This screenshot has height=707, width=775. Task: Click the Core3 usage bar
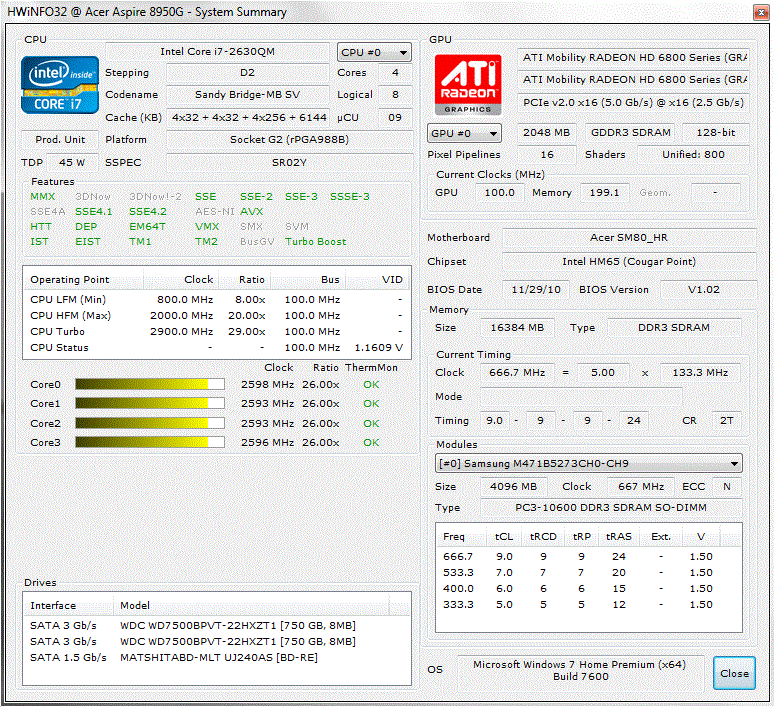[150, 442]
